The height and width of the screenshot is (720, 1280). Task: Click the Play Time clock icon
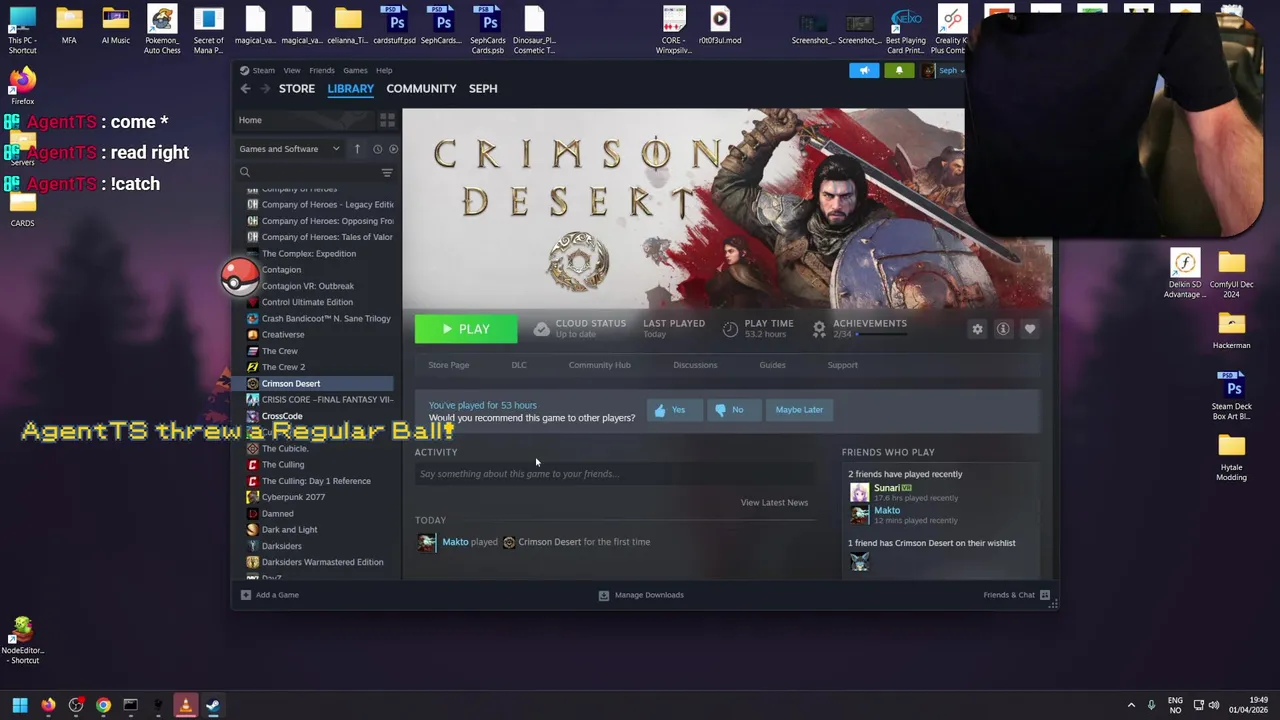[x=730, y=329]
